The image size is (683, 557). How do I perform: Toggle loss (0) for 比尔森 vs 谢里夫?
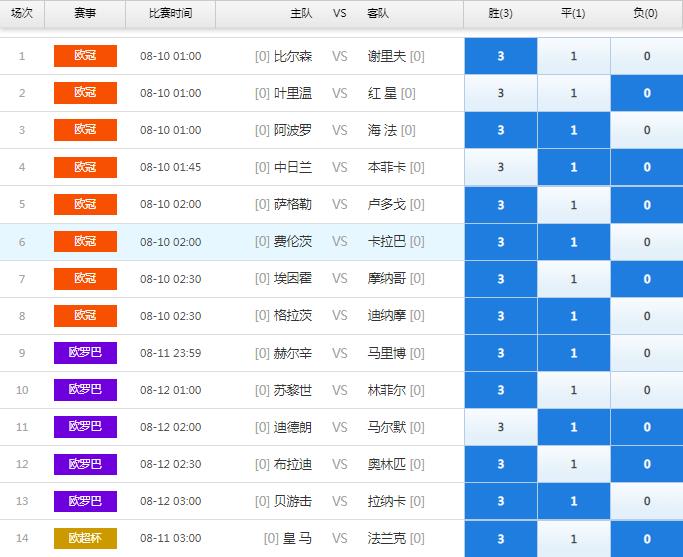pos(647,56)
